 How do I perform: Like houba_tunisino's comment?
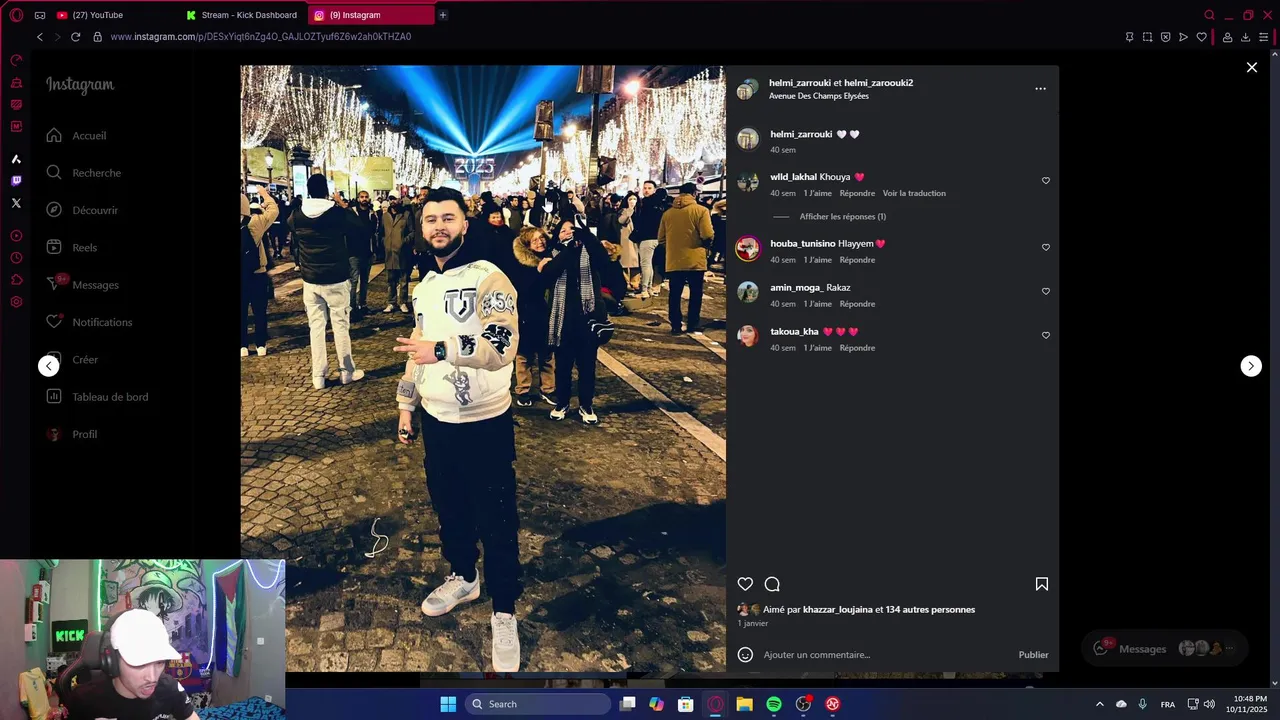[x=1046, y=247]
